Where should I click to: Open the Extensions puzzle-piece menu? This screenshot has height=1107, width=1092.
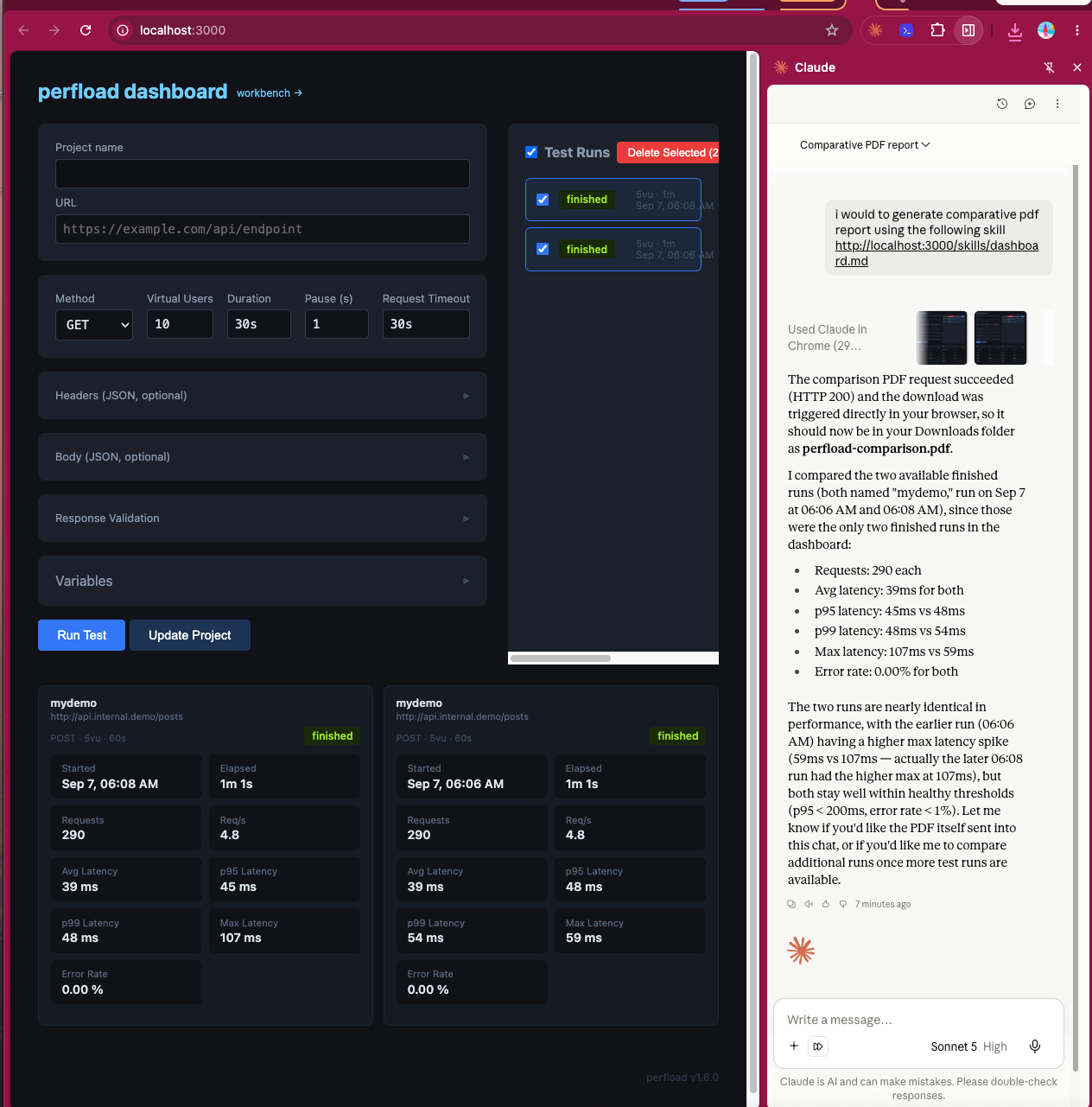pyautogui.click(x=937, y=30)
